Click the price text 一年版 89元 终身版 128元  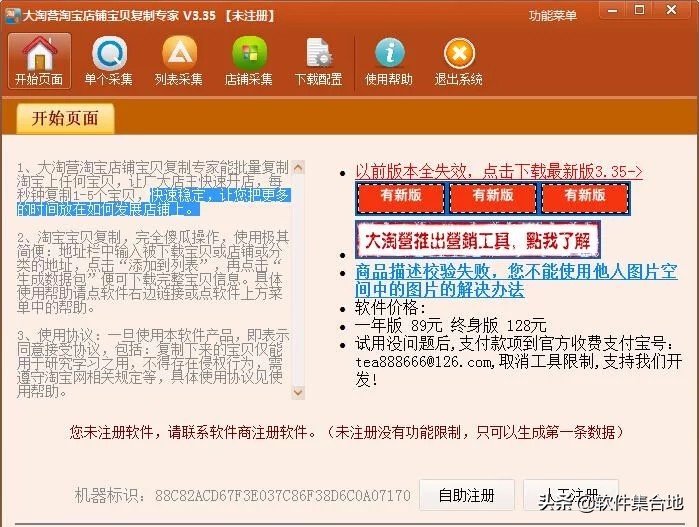click(x=451, y=325)
